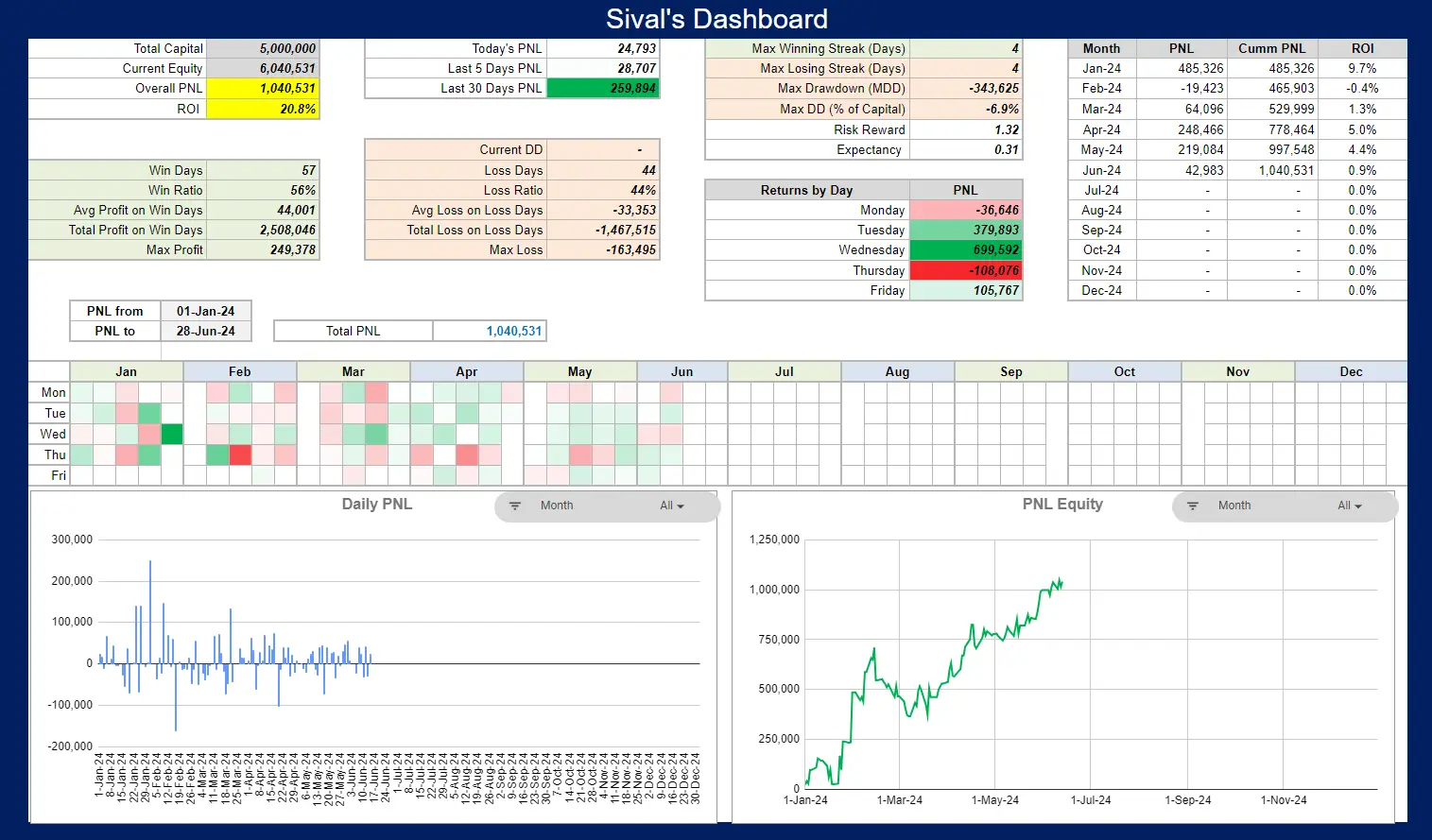Click Today's PNL value 24,793
The width and height of the screenshot is (1432, 840).
(x=602, y=48)
